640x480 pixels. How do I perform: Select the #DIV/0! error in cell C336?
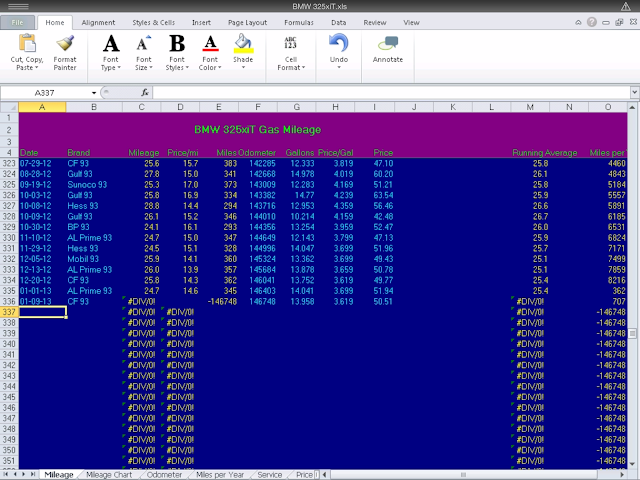point(141,301)
